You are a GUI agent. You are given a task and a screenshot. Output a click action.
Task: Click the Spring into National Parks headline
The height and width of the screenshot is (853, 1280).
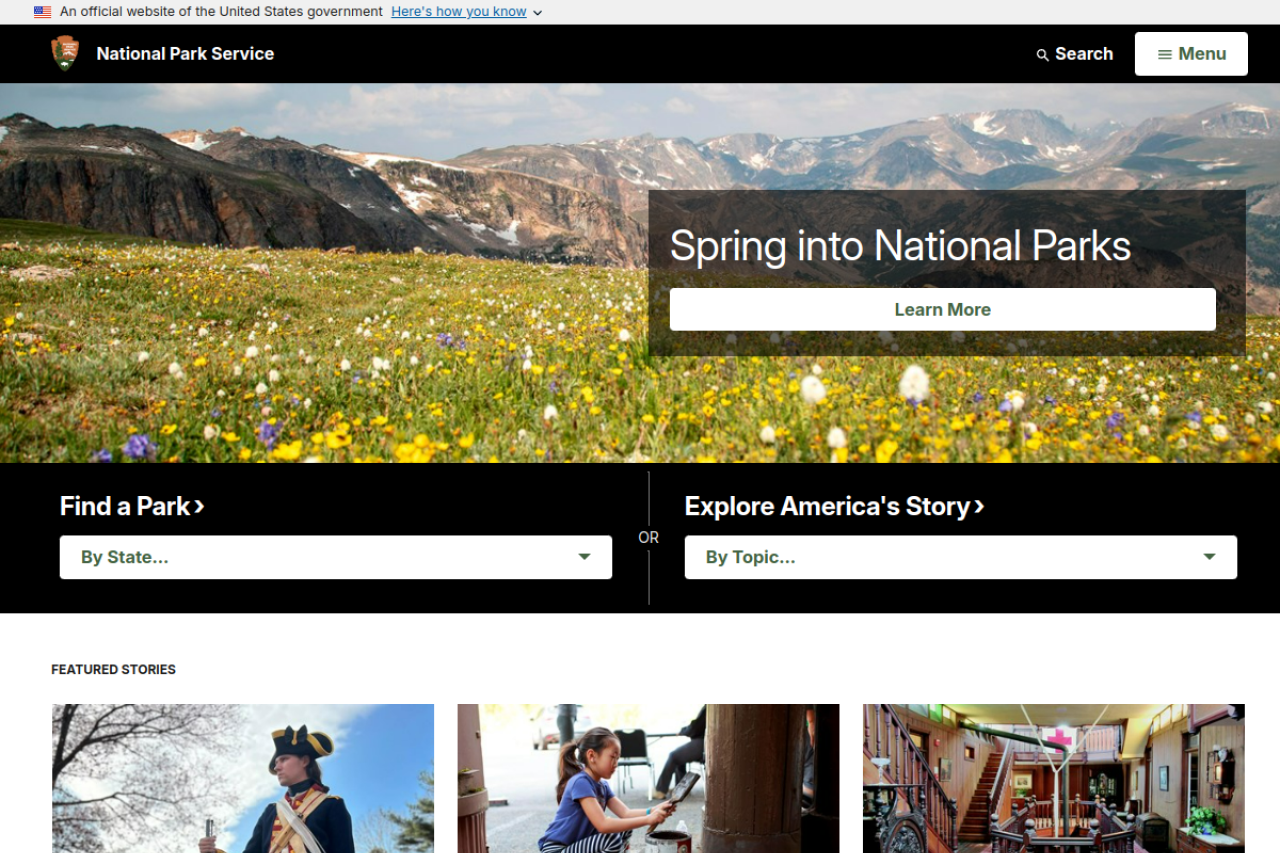900,246
